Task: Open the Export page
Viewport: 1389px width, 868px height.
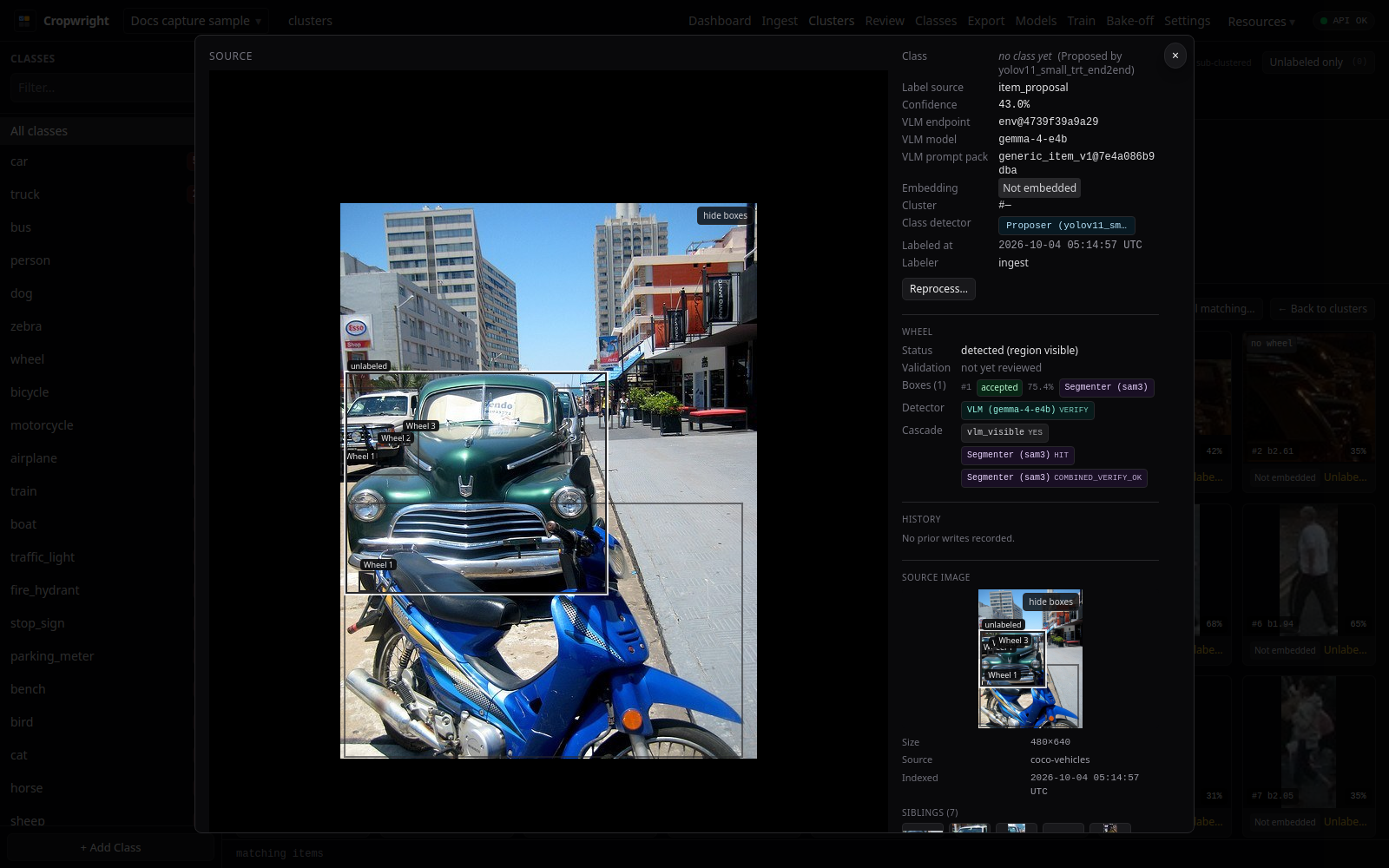Action: pos(986,21)
